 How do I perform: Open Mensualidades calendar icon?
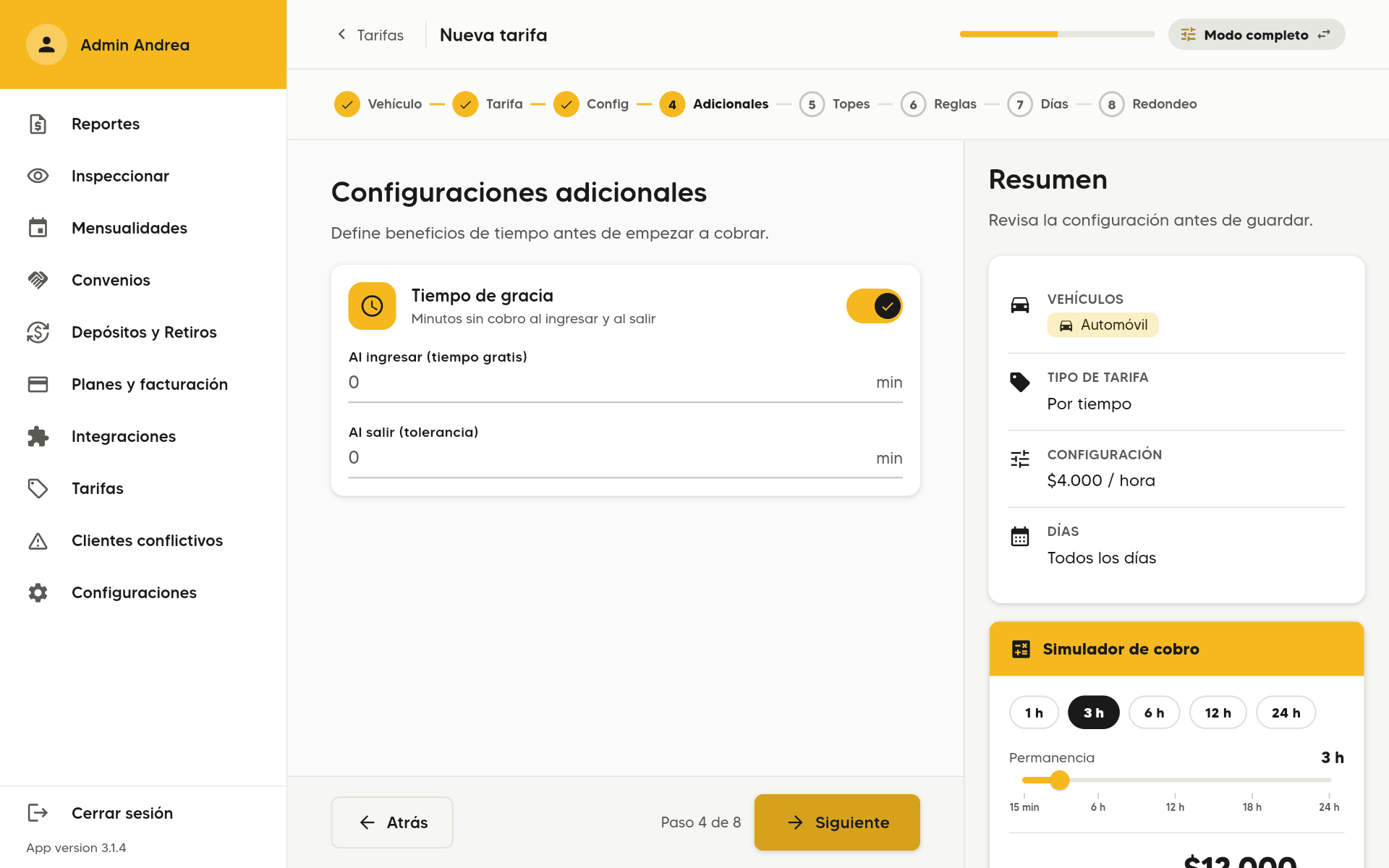point(38,228)
